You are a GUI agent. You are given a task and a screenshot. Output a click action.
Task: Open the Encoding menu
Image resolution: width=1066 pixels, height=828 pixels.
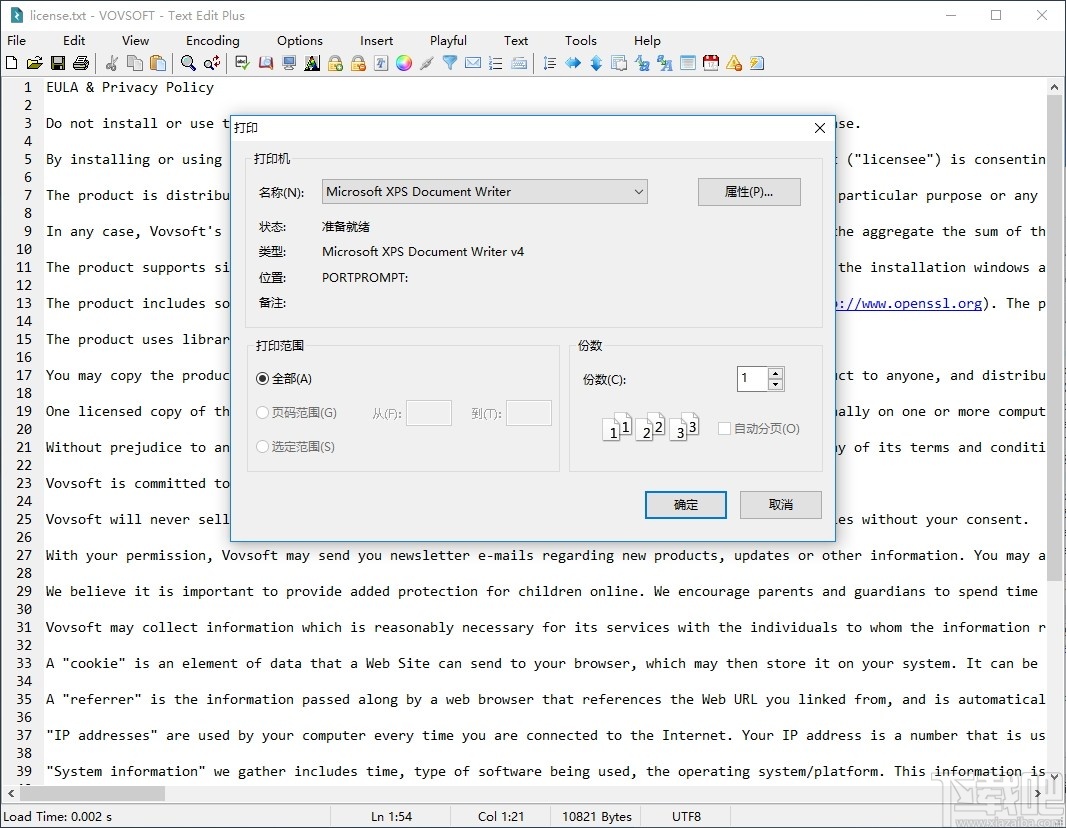point(213,41)
